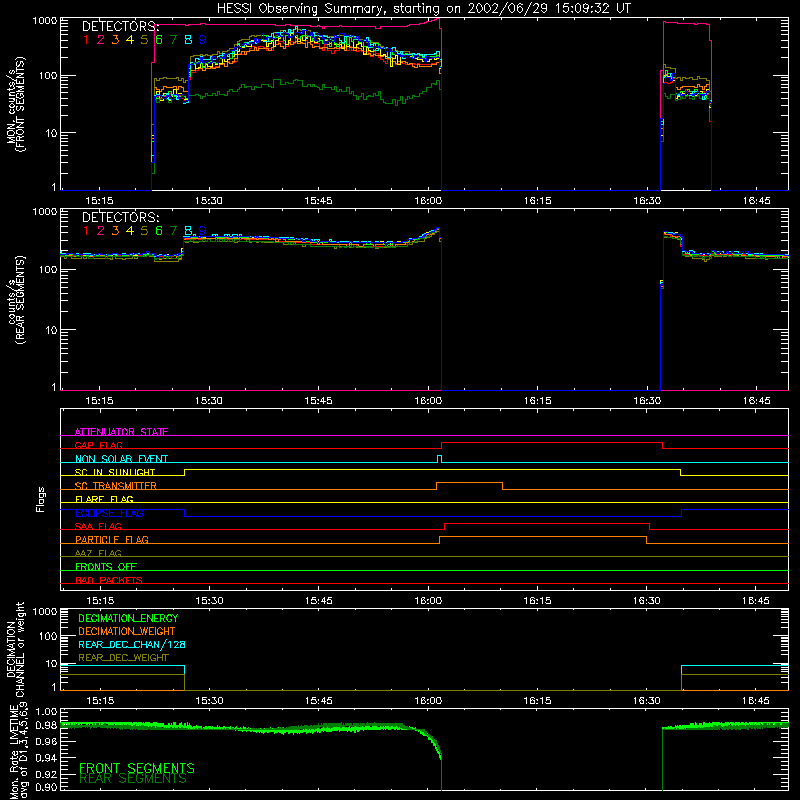
Task: Click 16:00 time label under front segments plot
Action: point(428,201)
